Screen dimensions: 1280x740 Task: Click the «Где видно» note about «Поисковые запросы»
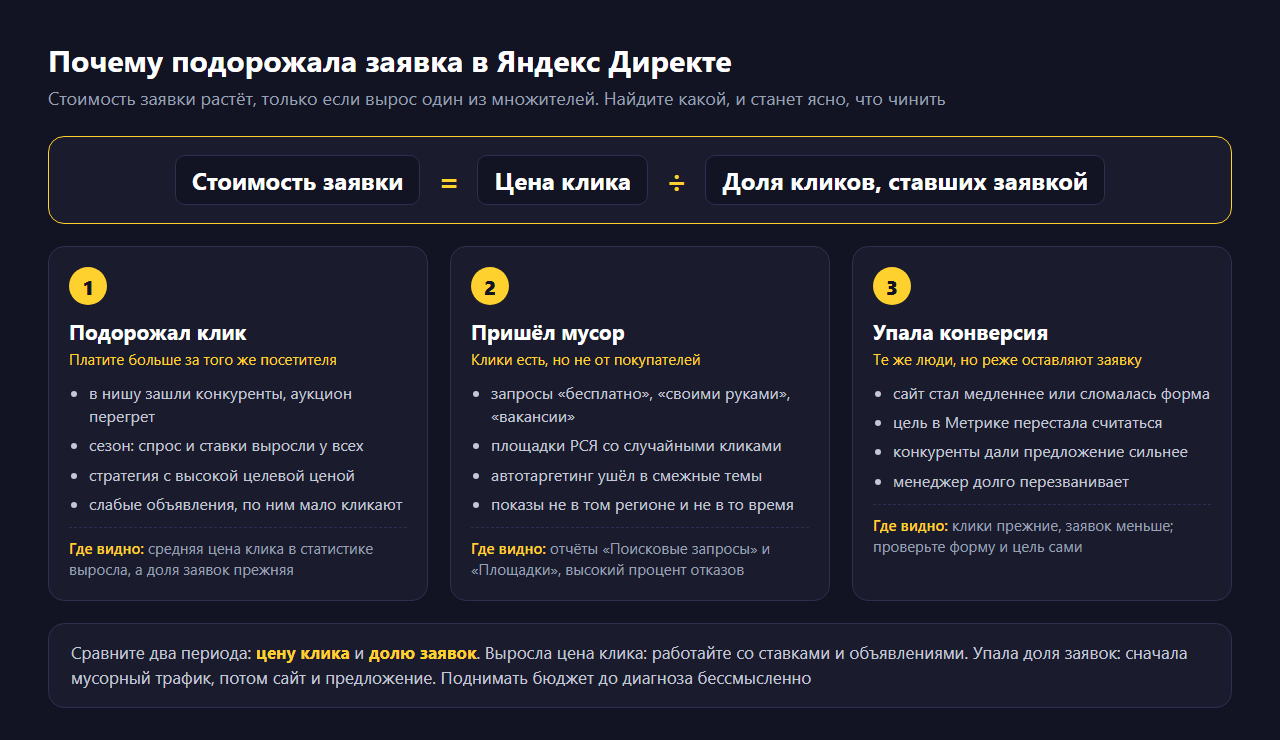point(621,559)
